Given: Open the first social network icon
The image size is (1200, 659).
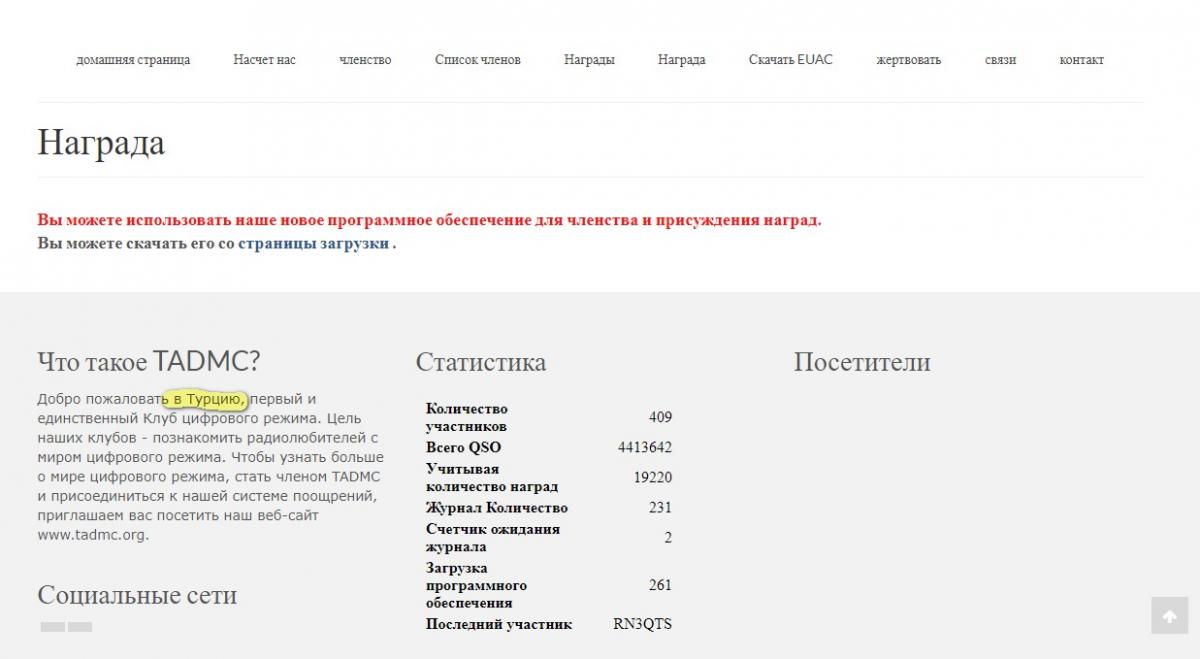Looking at the screenshot, I should pos(53,627).
